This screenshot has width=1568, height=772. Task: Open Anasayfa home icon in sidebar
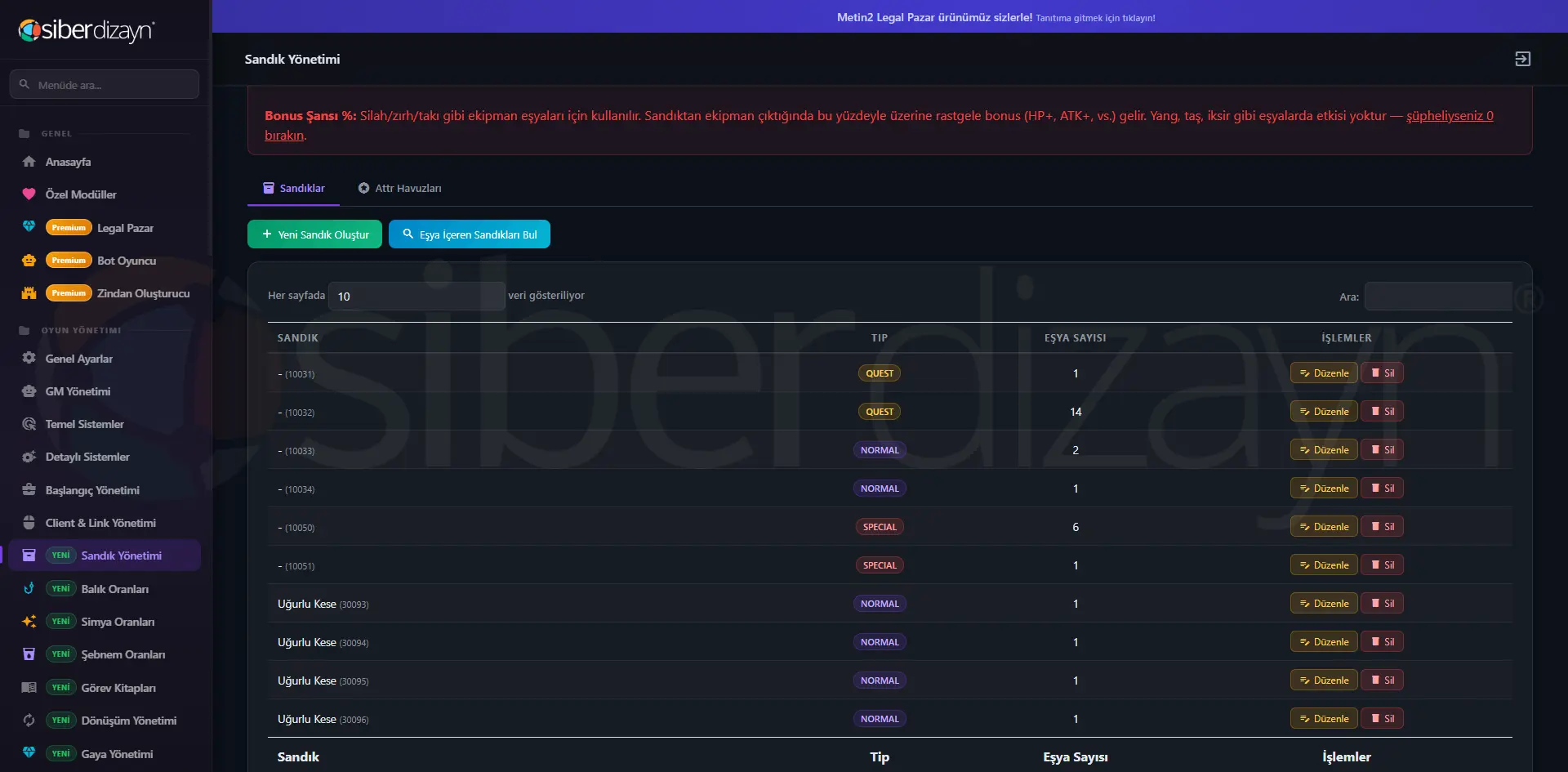click(29, 162)
